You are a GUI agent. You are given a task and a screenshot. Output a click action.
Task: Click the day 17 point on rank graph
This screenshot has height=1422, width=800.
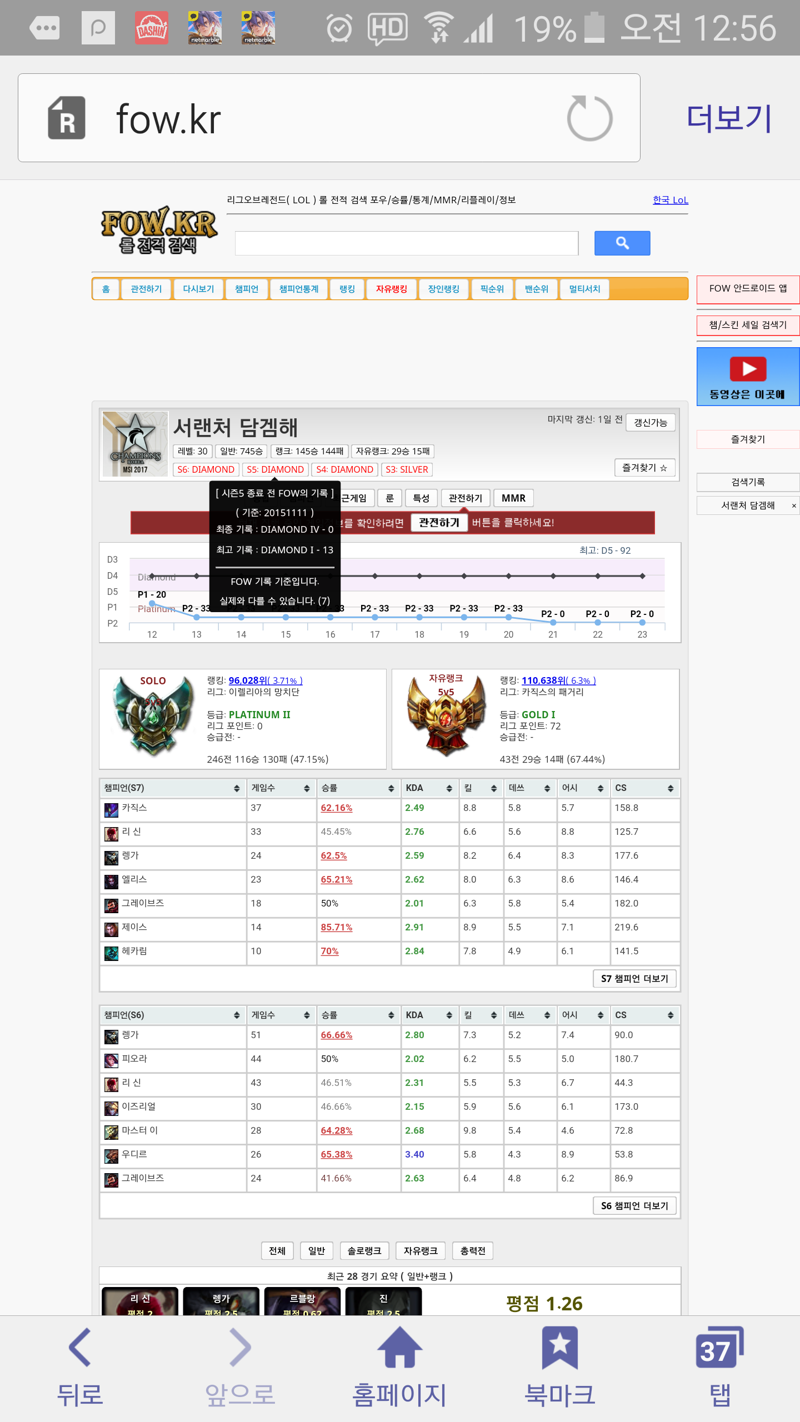[375, 618]
